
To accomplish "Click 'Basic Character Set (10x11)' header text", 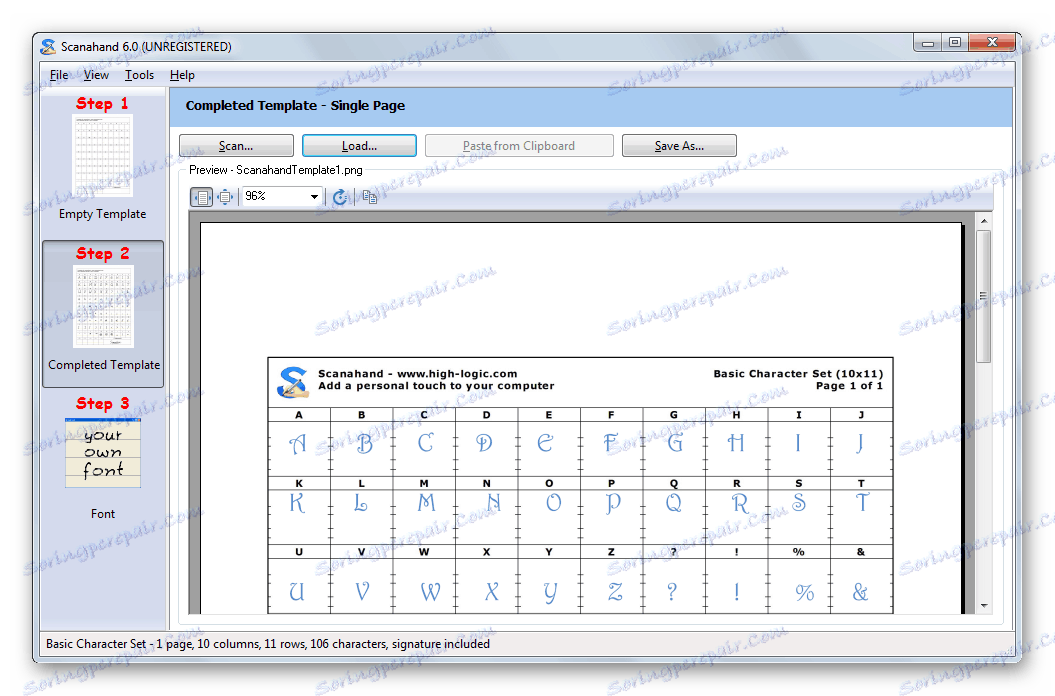I will (798, 374).
